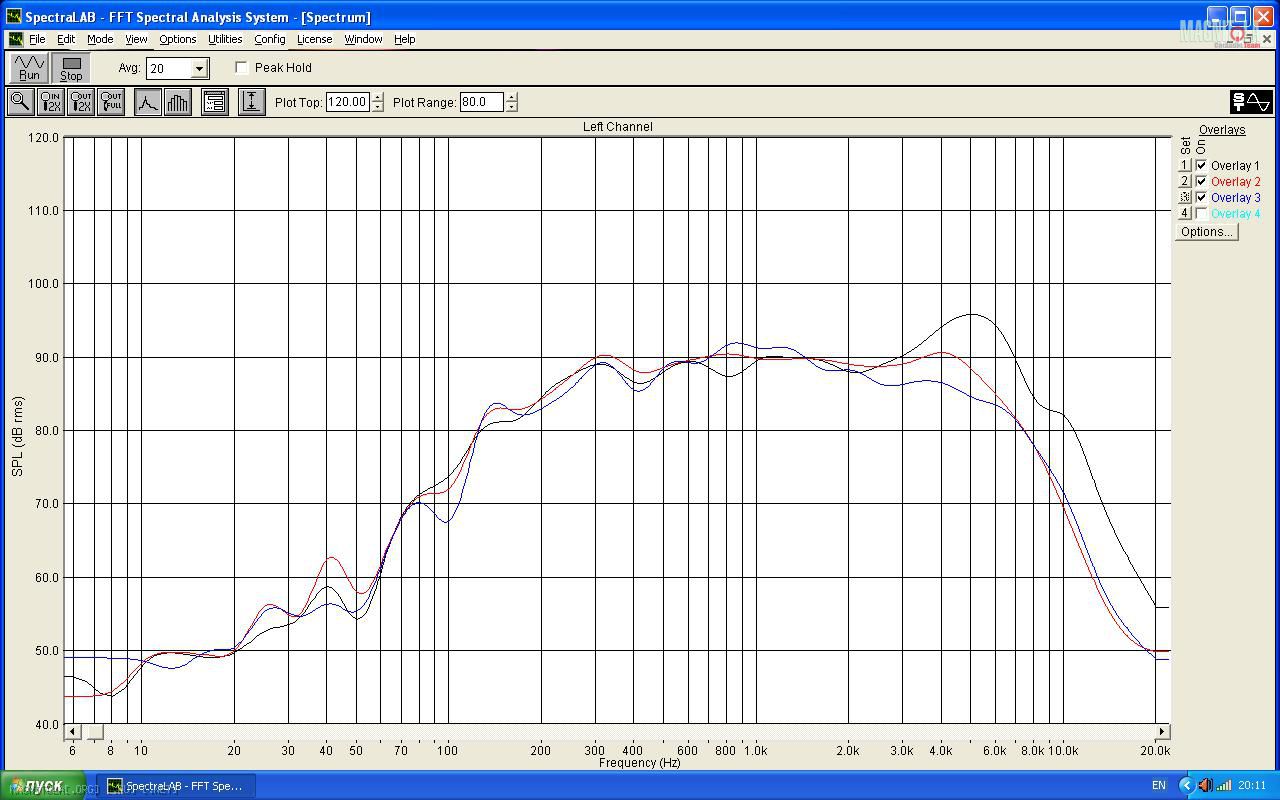Click the zoom out 2X icon
The image size is (1280, 800).
(x=81, y=102)
